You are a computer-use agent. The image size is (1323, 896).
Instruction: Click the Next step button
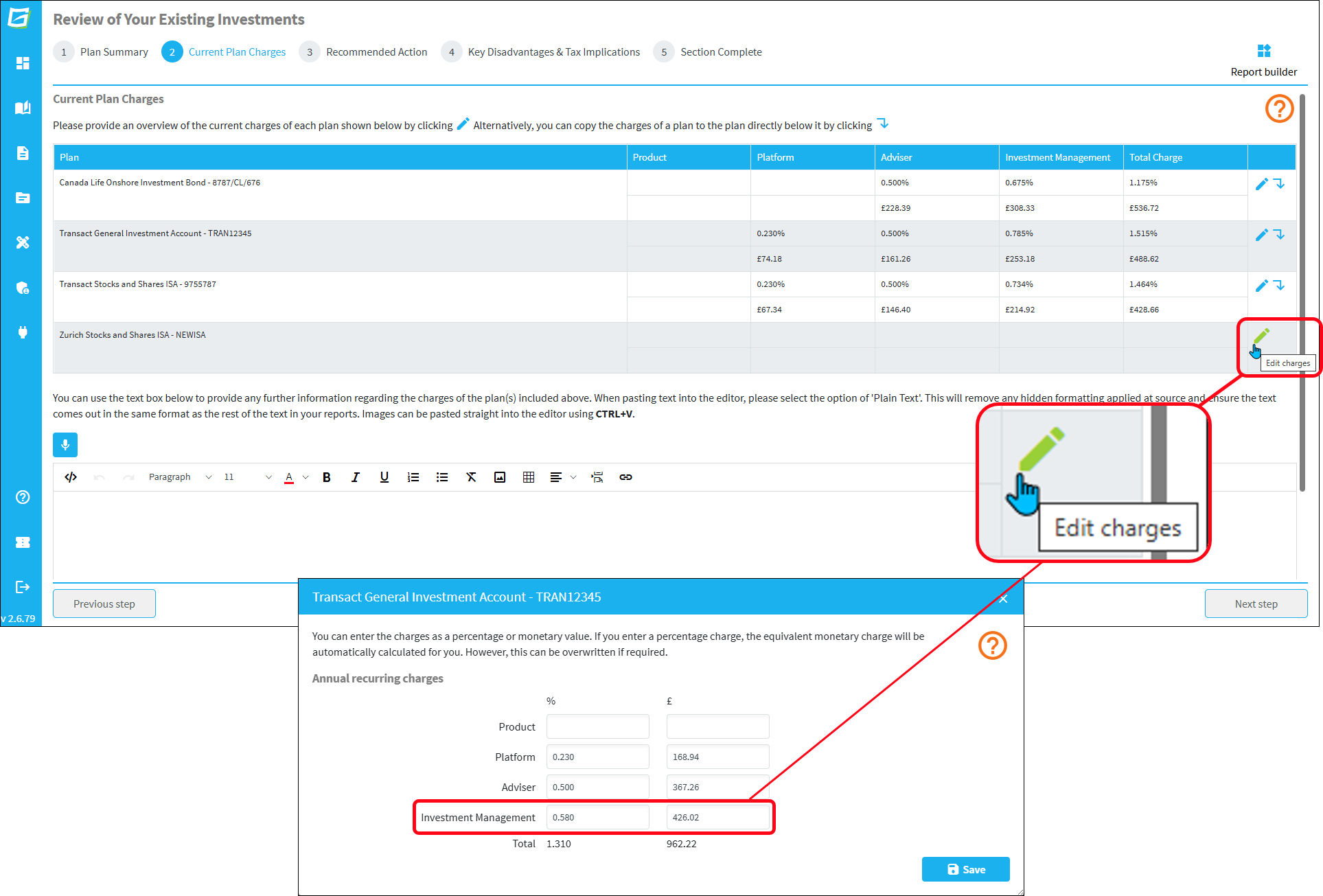coord(1256,604)
